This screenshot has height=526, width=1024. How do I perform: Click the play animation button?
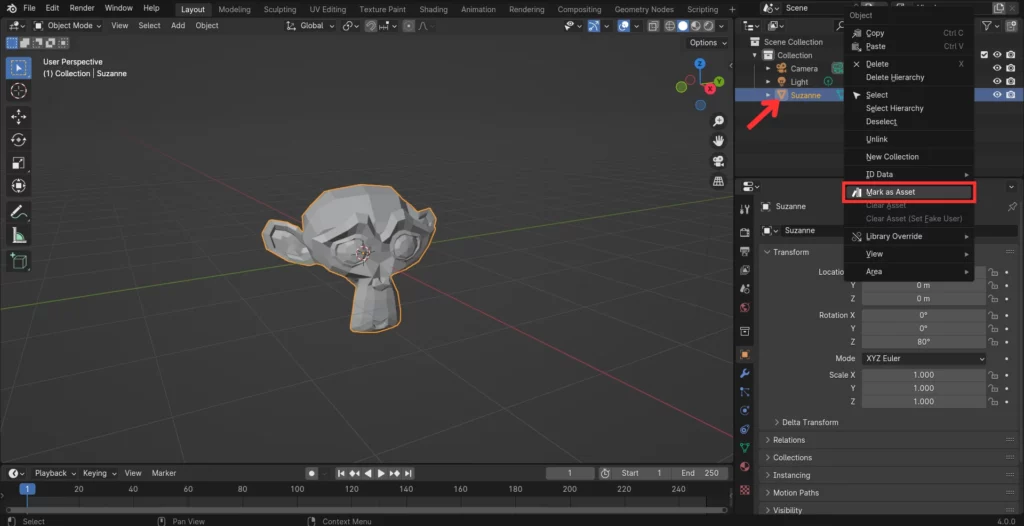[381, 473]
